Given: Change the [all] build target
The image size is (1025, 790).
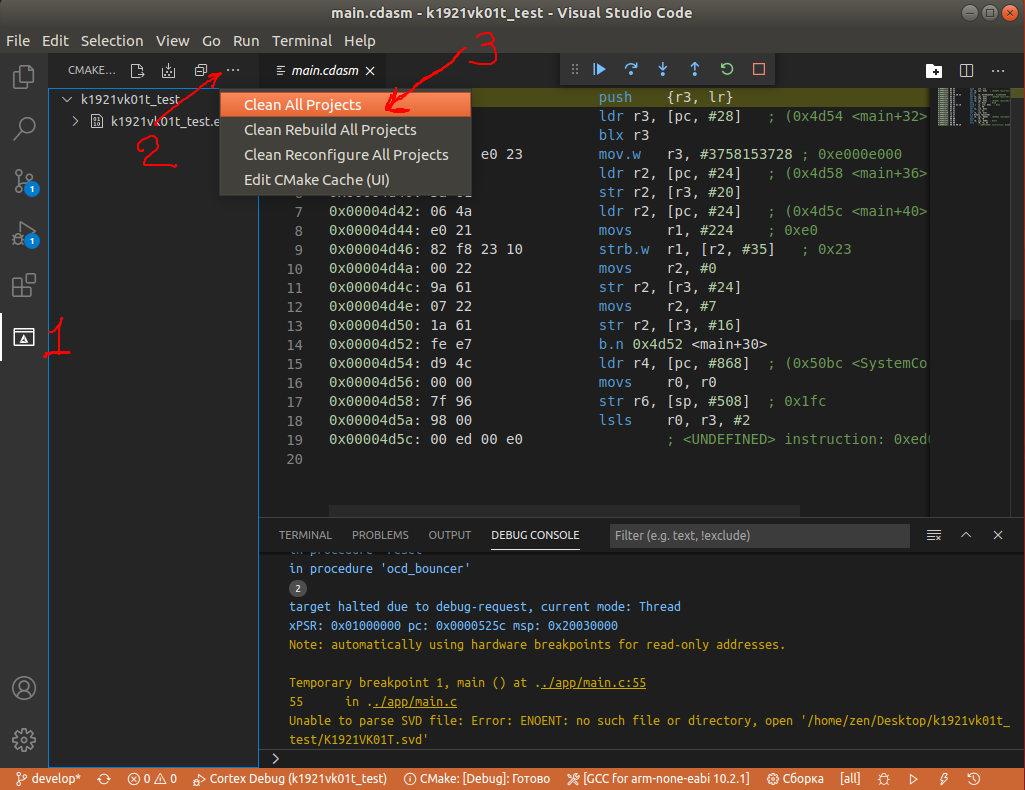Looking at the screenshot, I should coord(850,779).
